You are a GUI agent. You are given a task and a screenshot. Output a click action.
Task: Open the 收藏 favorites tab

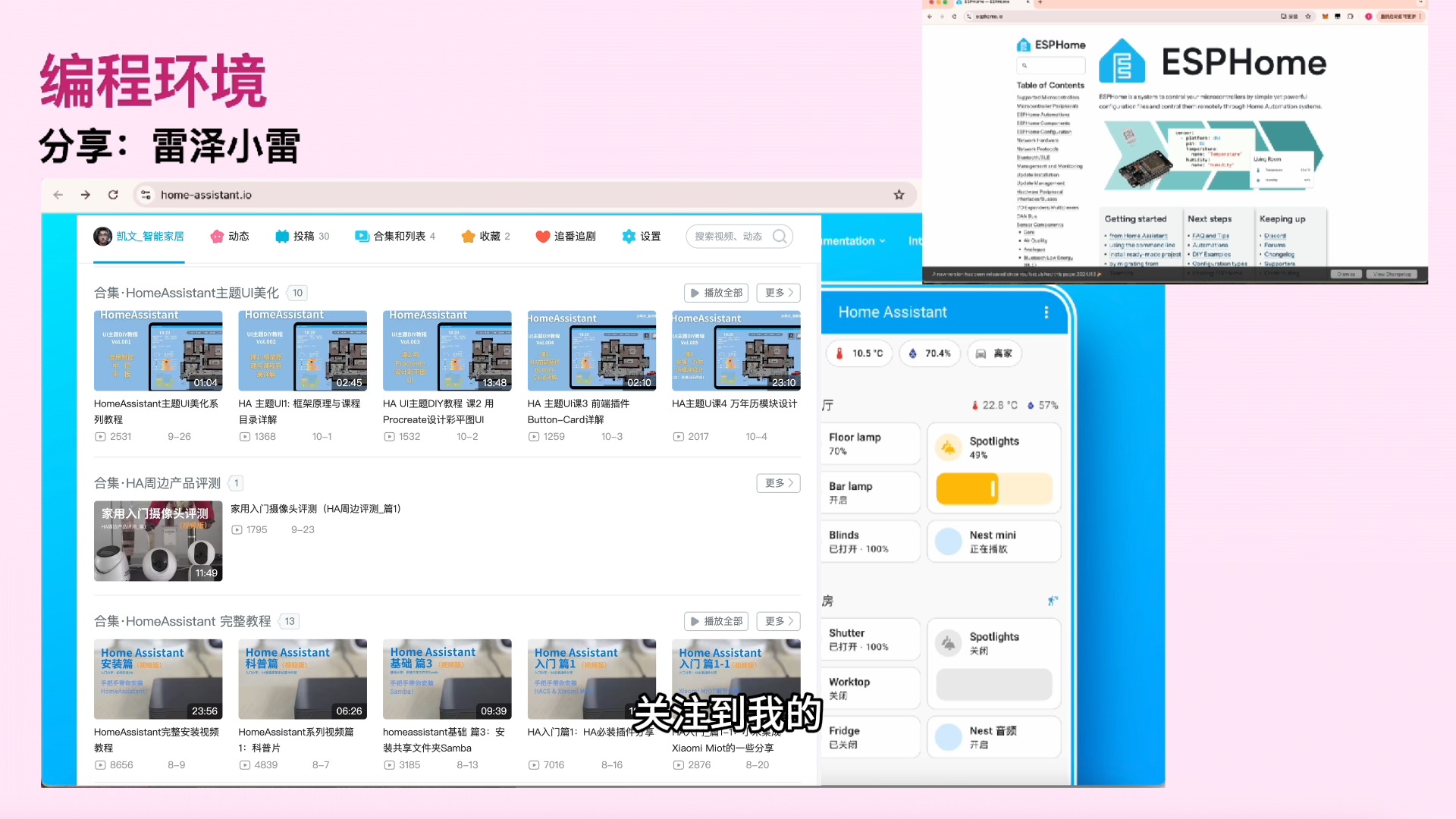(x=485, y=237)
